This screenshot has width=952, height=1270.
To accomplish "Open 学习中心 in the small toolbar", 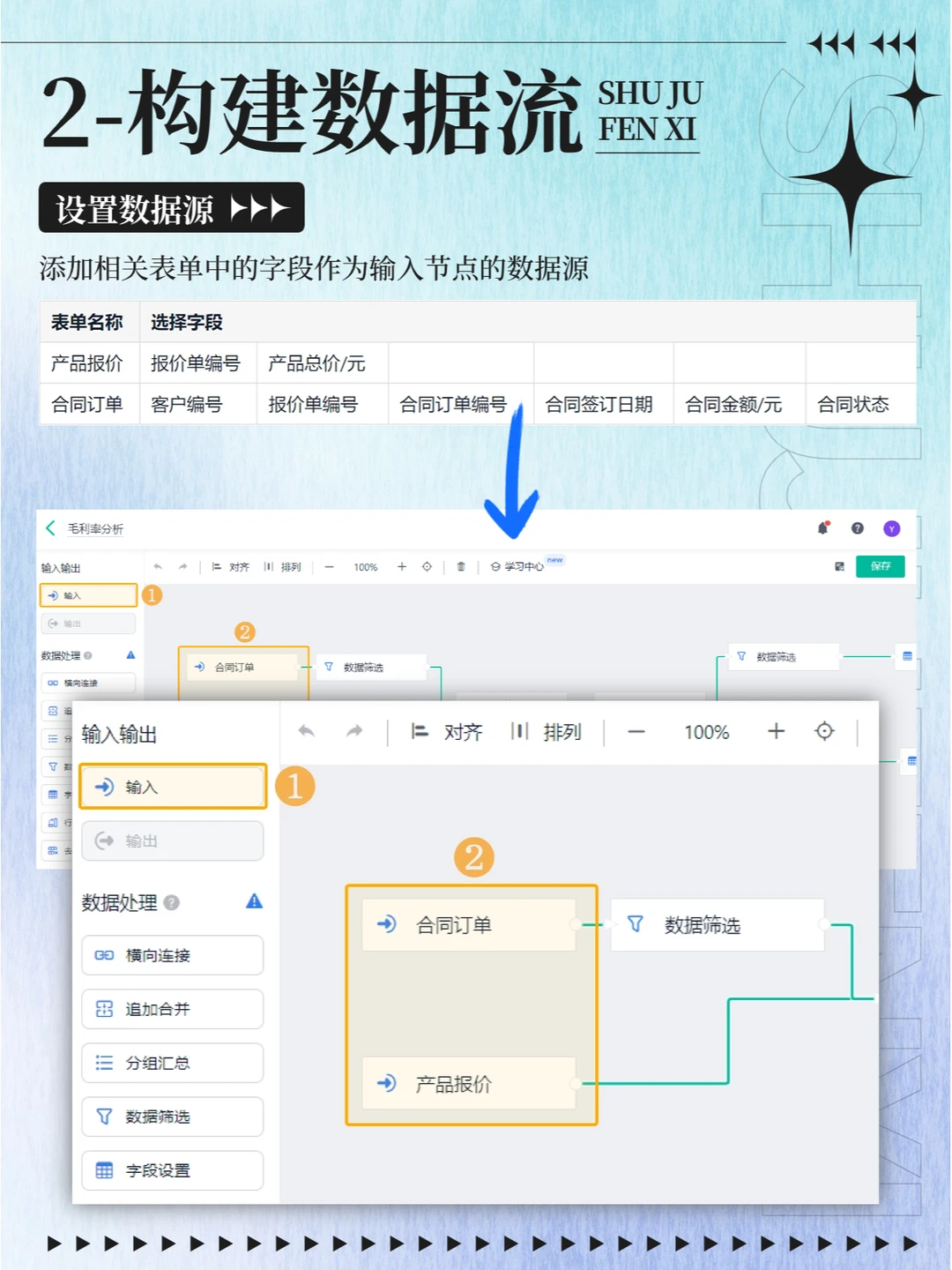I will [518, 567].
